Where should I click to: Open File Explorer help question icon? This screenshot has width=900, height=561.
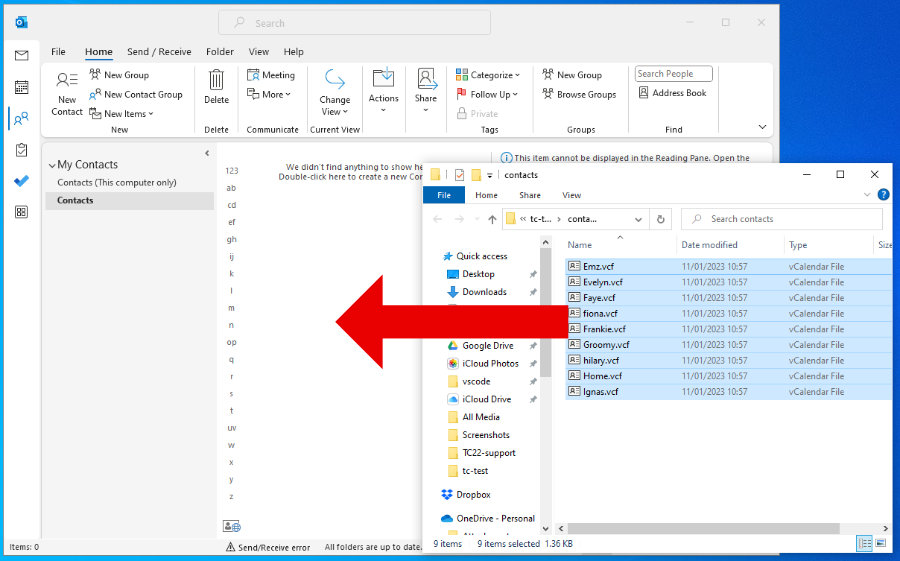pyautogui.click(x=883, y=195)
